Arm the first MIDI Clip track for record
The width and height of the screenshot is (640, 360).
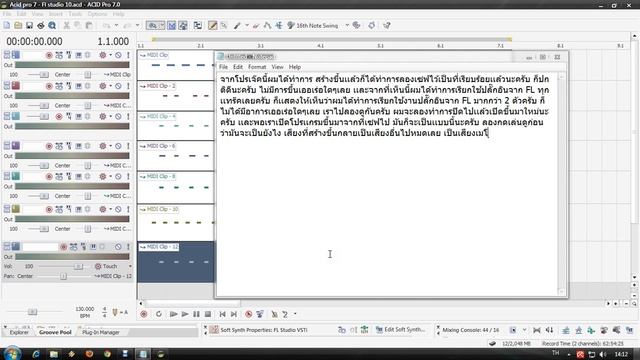click(49, 55)
